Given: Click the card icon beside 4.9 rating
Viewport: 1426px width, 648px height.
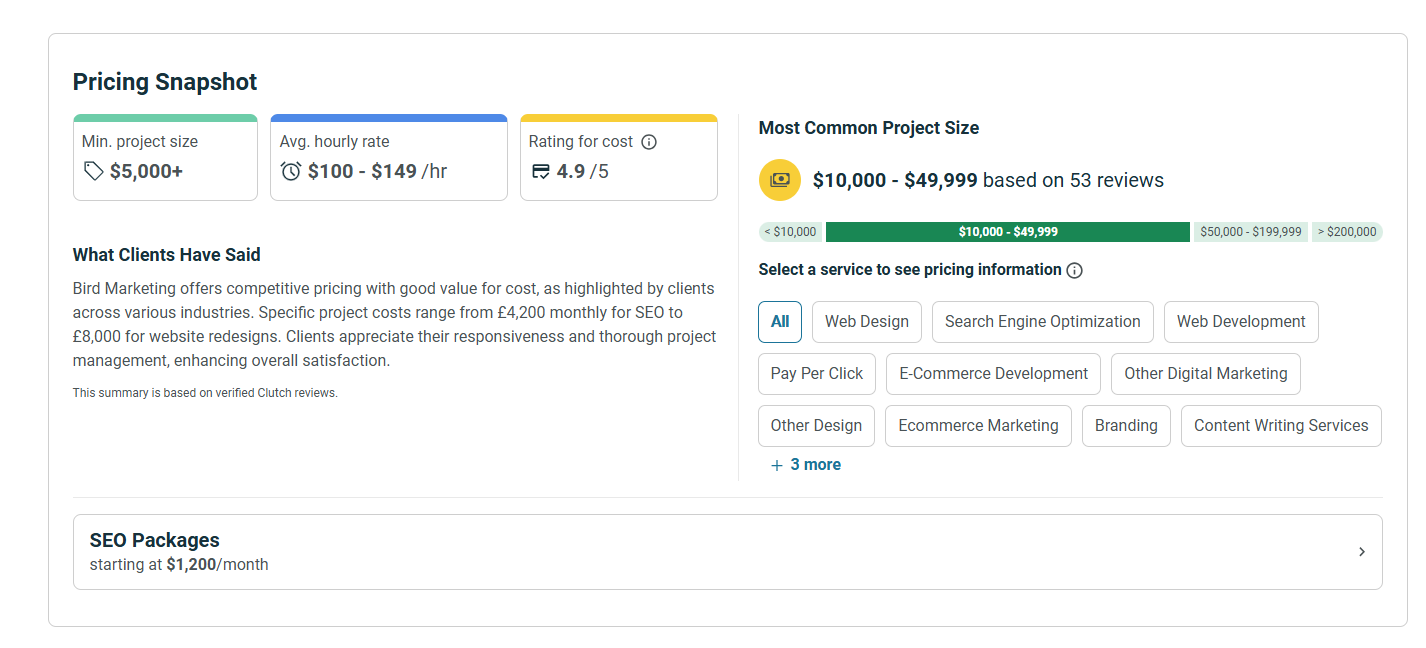Looking at the screenshot, I should point(540,171).
